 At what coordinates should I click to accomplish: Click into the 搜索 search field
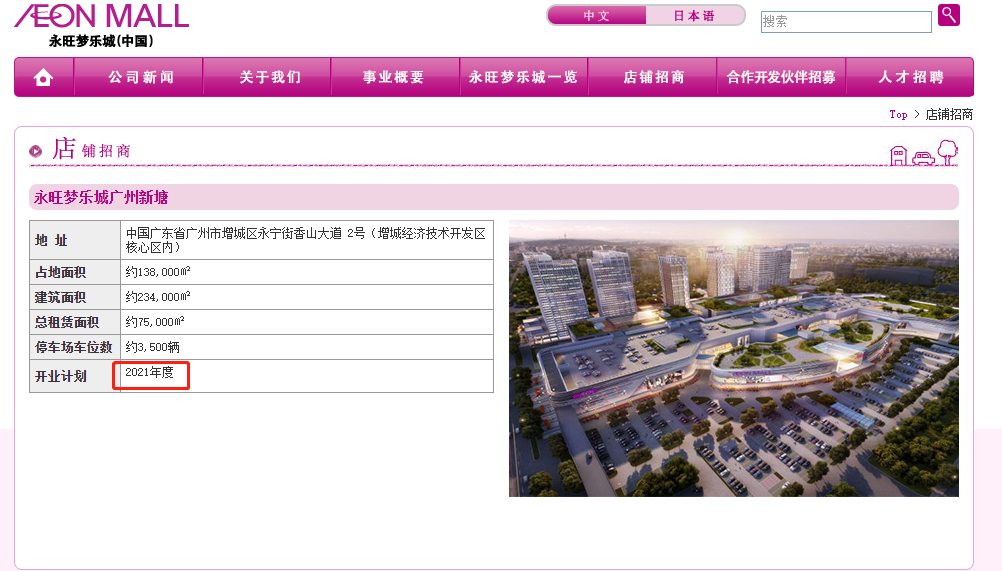pyautogui.click(x=845, y=21)
